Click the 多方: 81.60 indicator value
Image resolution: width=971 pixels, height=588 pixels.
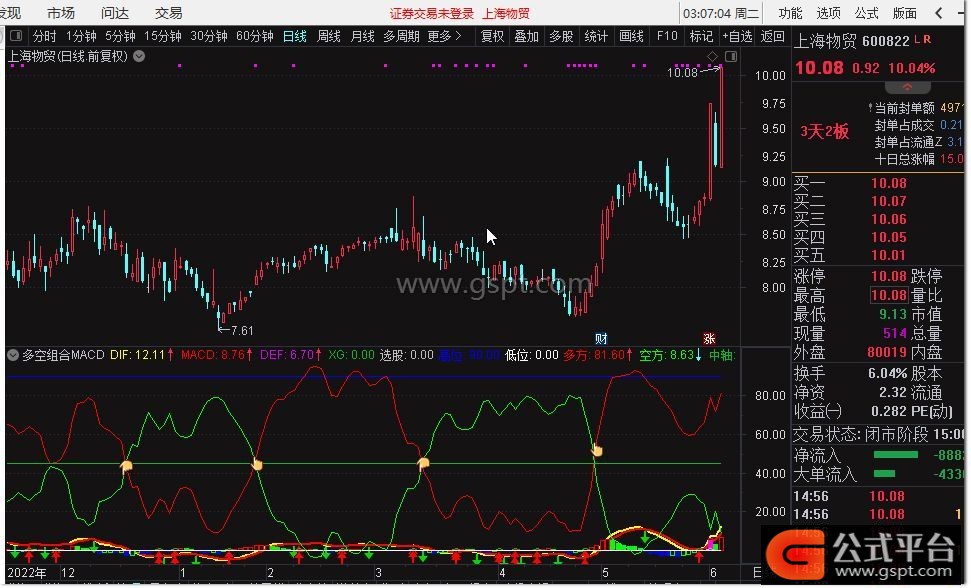598,355
